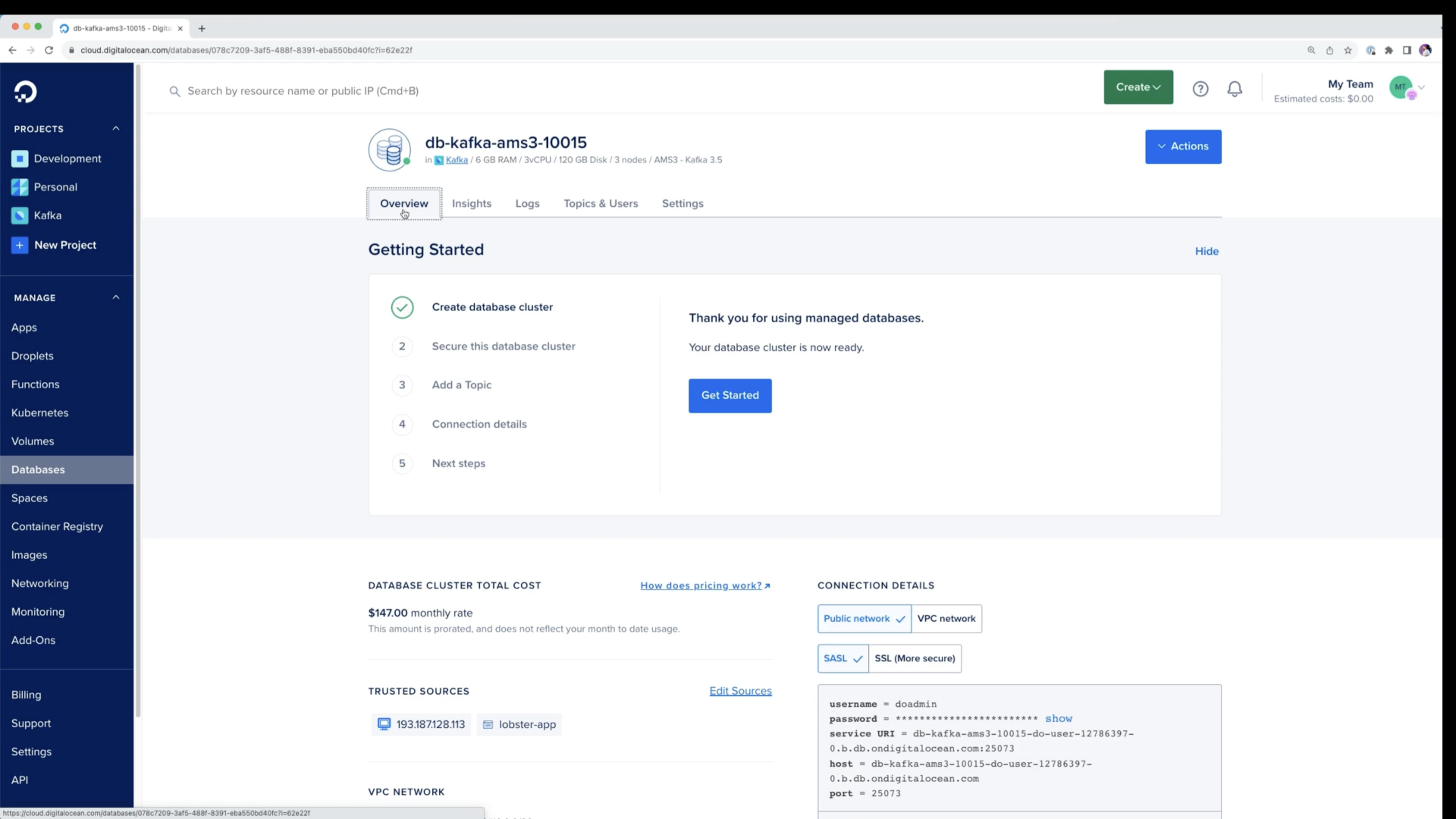Click the My Team avatar icon
Screen dimensions: 1456x819
[1402, 88]
